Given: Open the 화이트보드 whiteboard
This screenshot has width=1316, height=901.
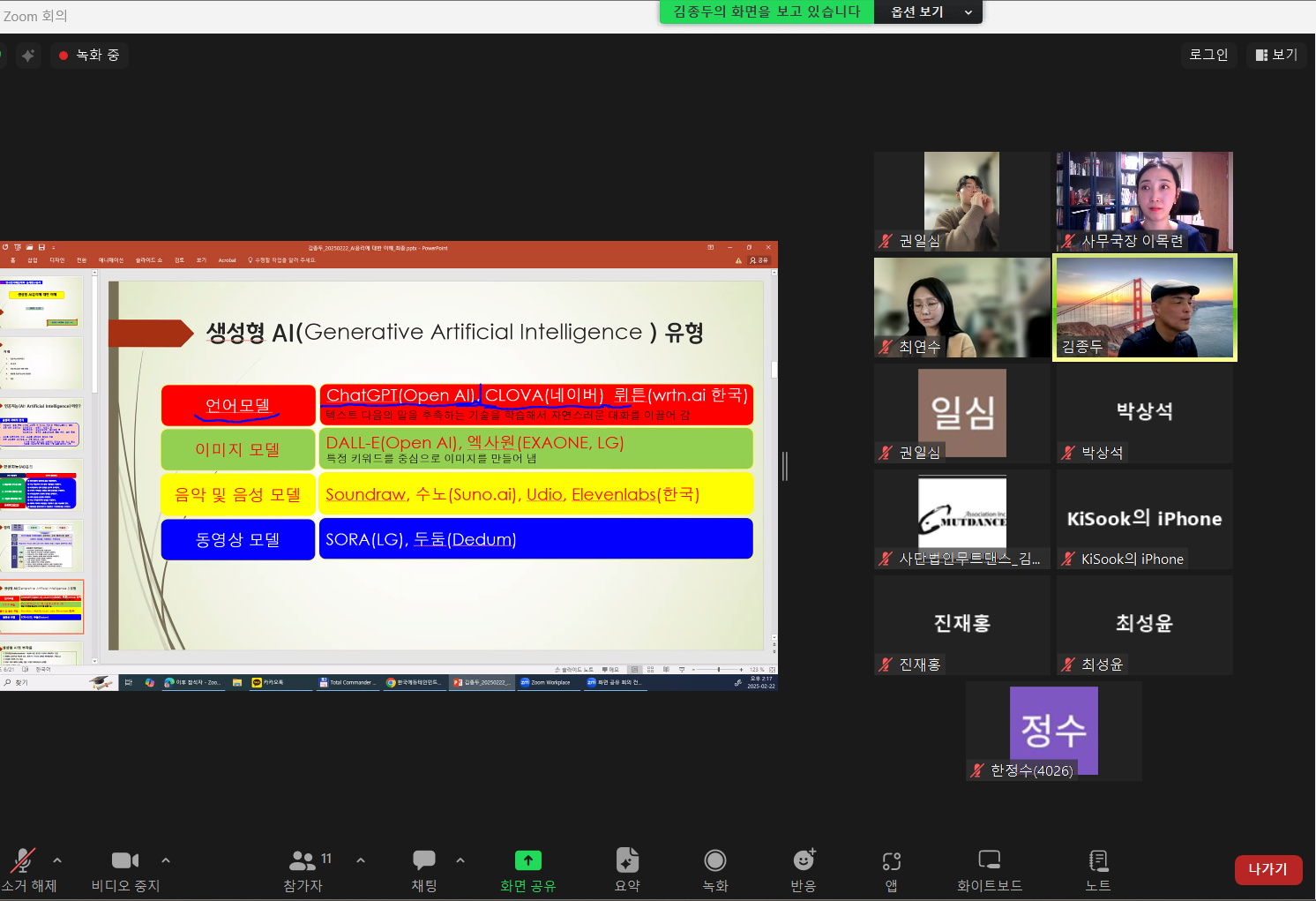Looking at the screenshot, I should pyautogui.click(x=990, y=869).
